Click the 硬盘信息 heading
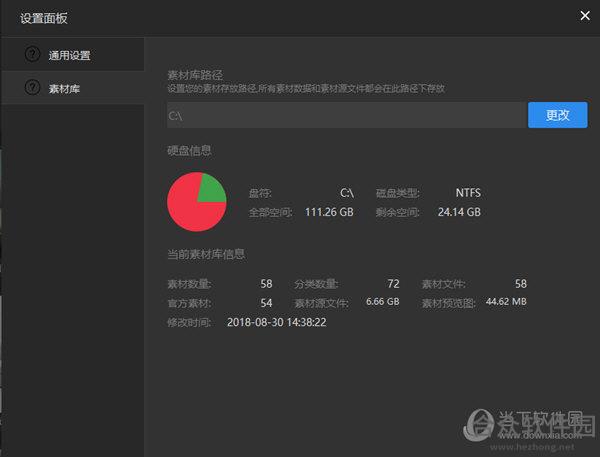 189,150
